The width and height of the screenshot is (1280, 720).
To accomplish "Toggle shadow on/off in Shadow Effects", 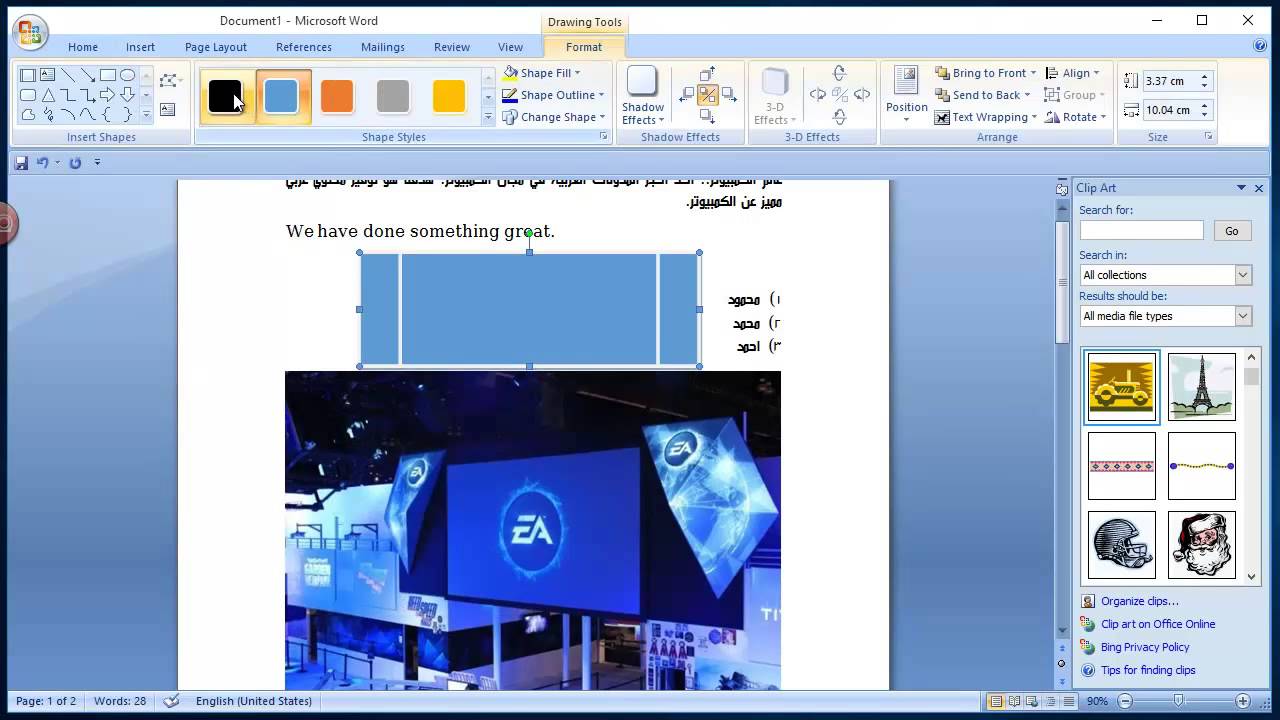I will (x=708, y=95).
